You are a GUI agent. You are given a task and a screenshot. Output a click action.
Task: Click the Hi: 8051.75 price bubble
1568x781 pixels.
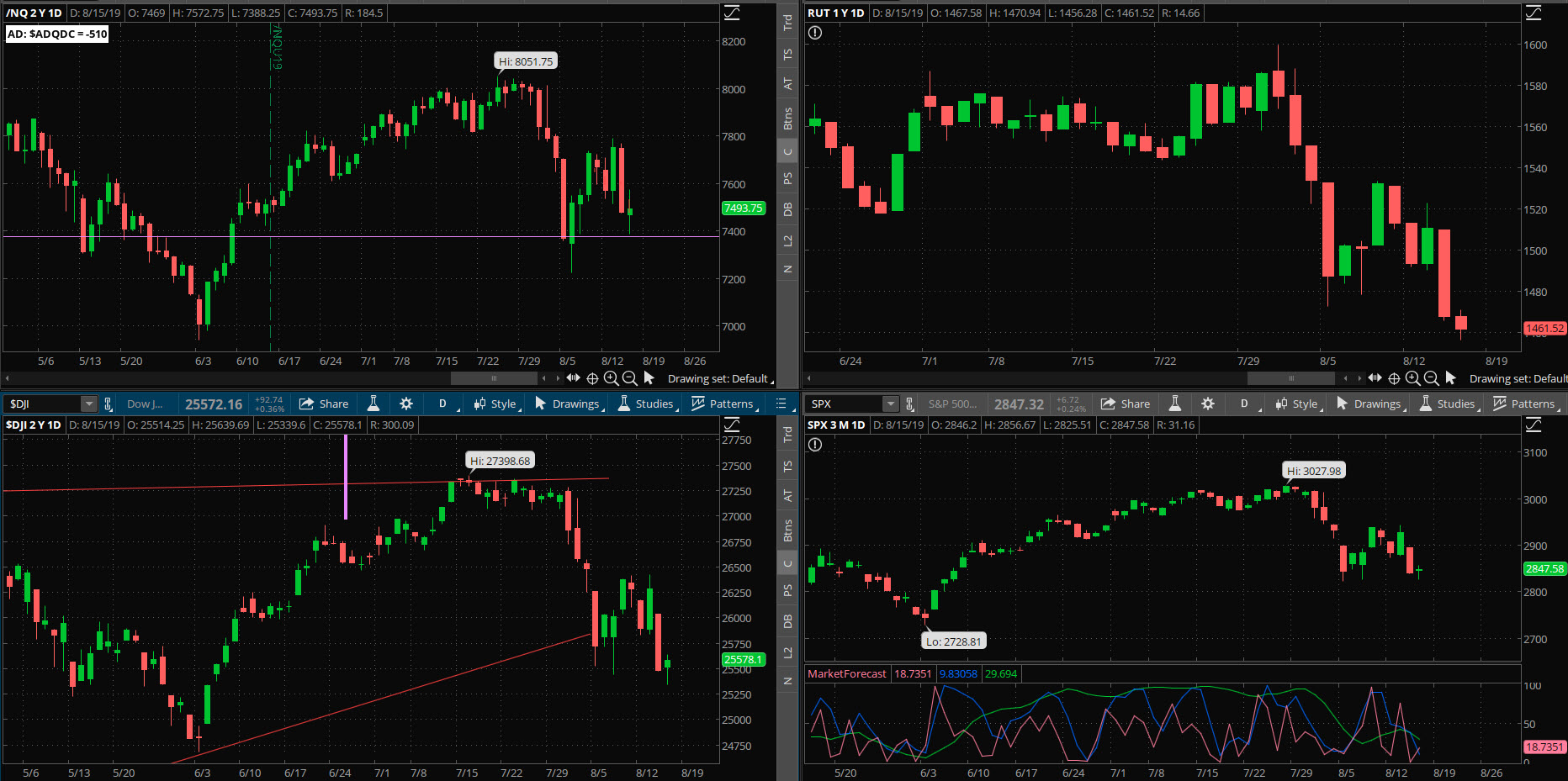pos(526,61)
